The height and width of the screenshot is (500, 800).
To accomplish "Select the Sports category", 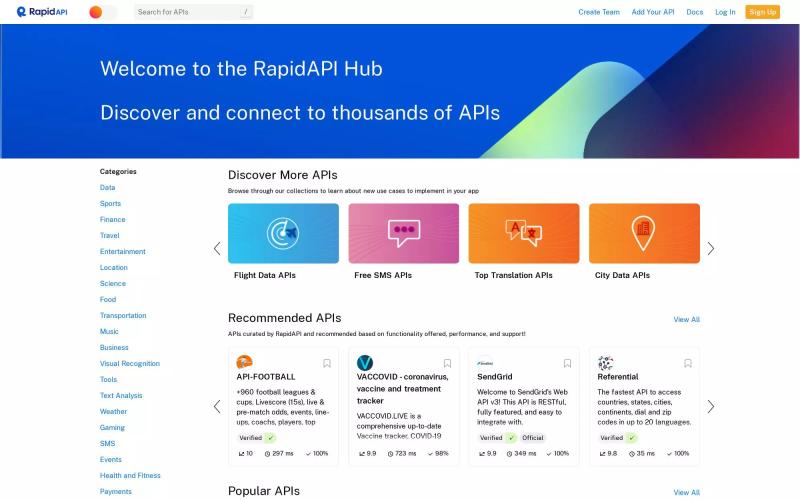I will 110,204.
